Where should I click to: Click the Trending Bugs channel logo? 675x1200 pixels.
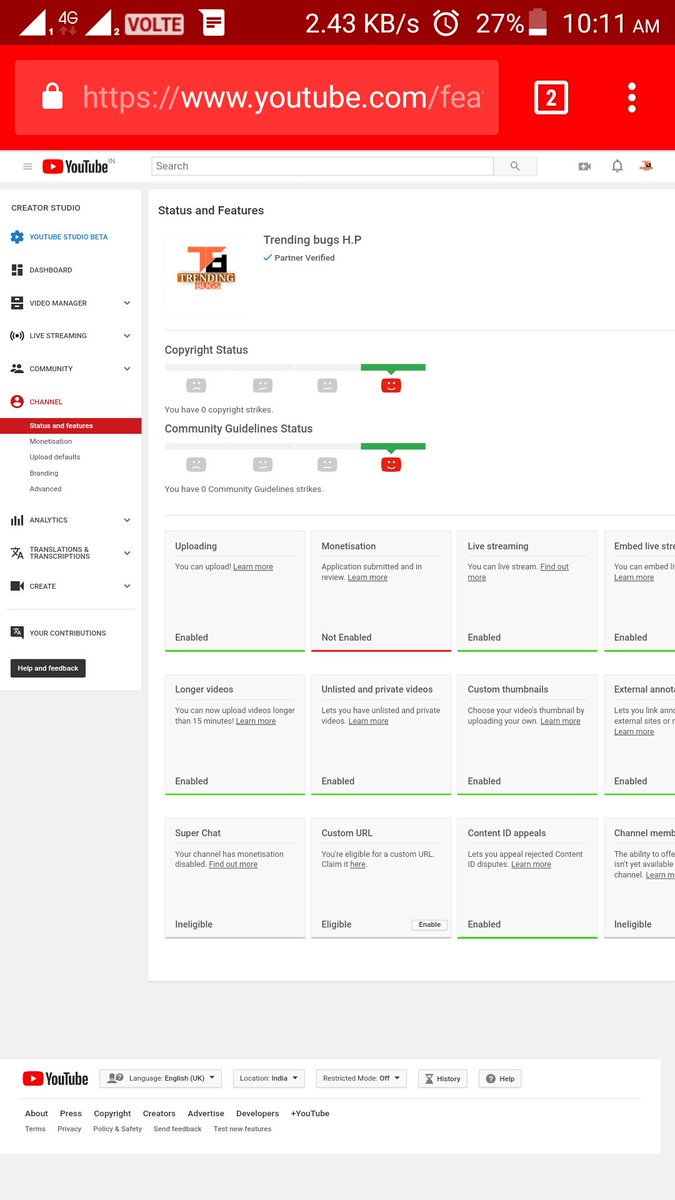(x=205, y=267)
